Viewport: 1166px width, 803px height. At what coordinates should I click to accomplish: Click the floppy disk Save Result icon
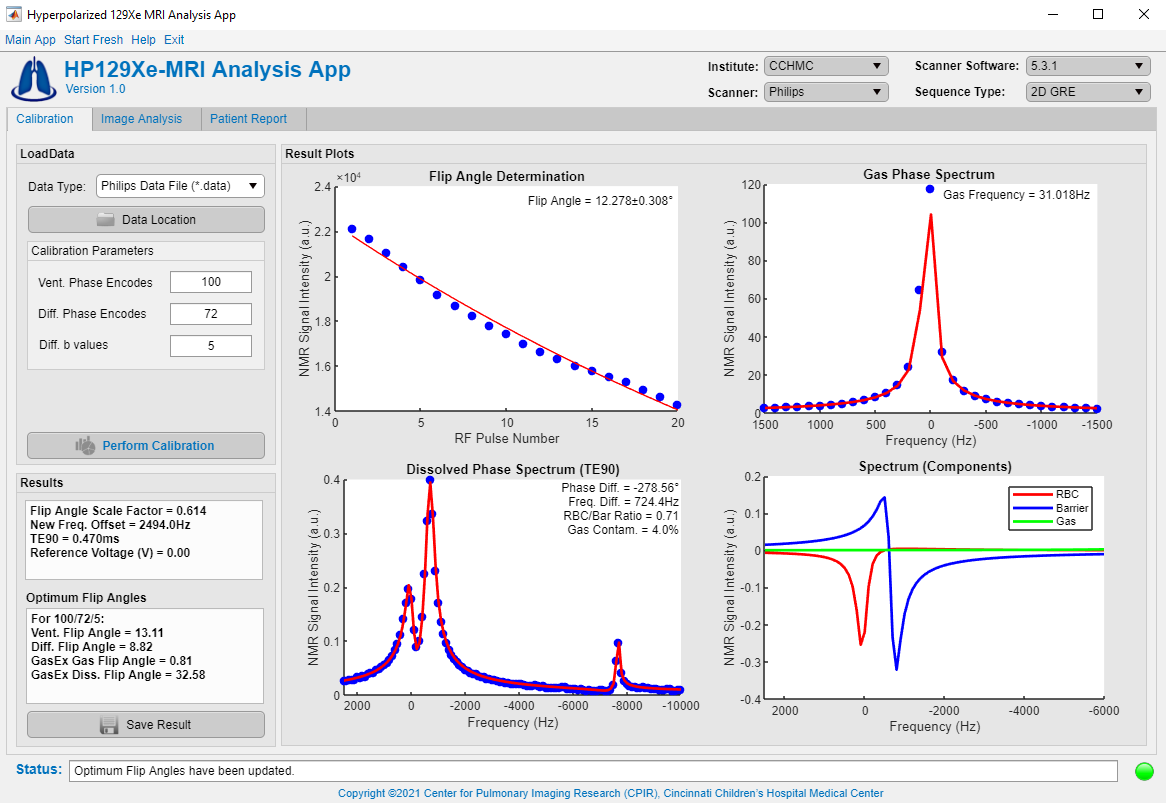(x=110, y=725)
